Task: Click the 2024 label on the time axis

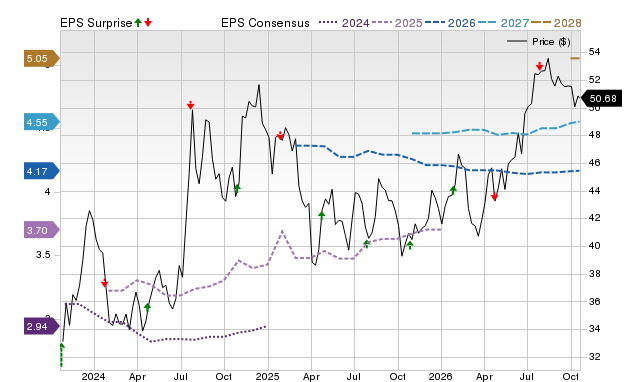Action: click(x=93, y=376)
